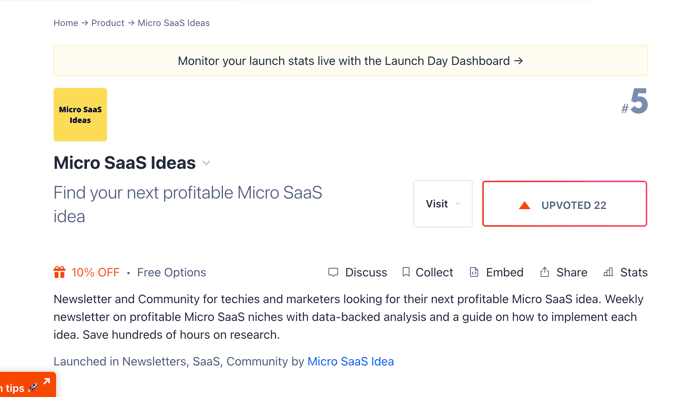The image size is (700, 397).
Task: Open the Launch Day Dashboard banner
Action: (x=350, y=61)
